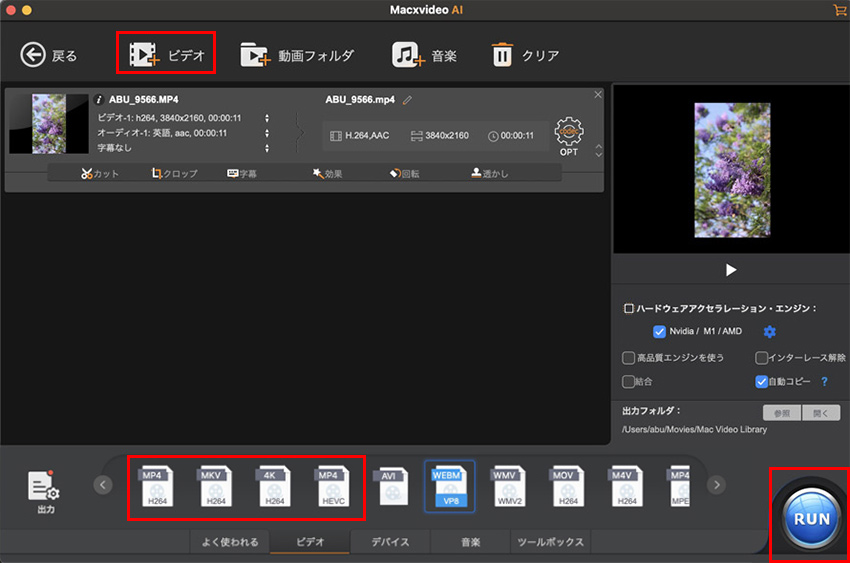Clear the list with クリア trash icon

click(x=502, y=55)
